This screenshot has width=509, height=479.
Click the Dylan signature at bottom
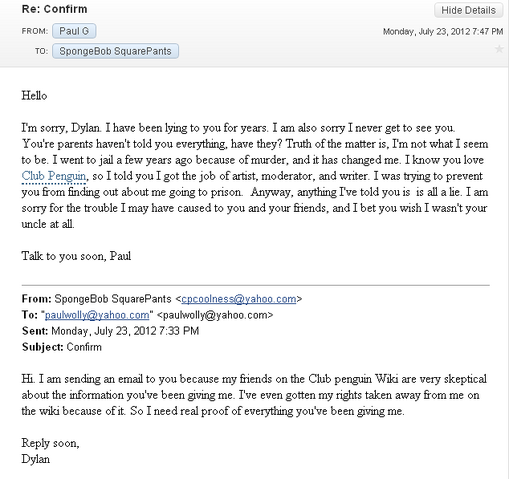[x=36, y=459]
